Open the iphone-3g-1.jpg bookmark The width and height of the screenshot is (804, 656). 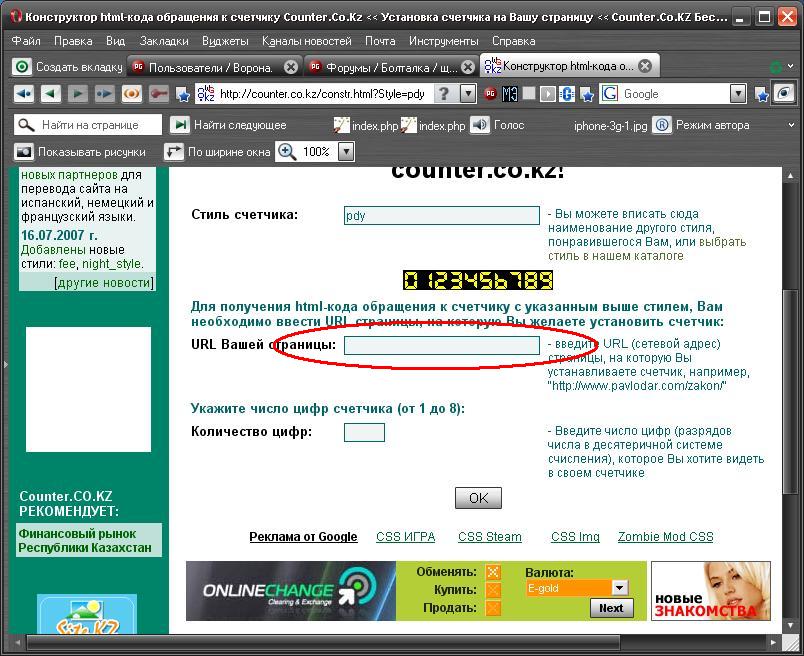pyautogui.click(x=610, y=126)
